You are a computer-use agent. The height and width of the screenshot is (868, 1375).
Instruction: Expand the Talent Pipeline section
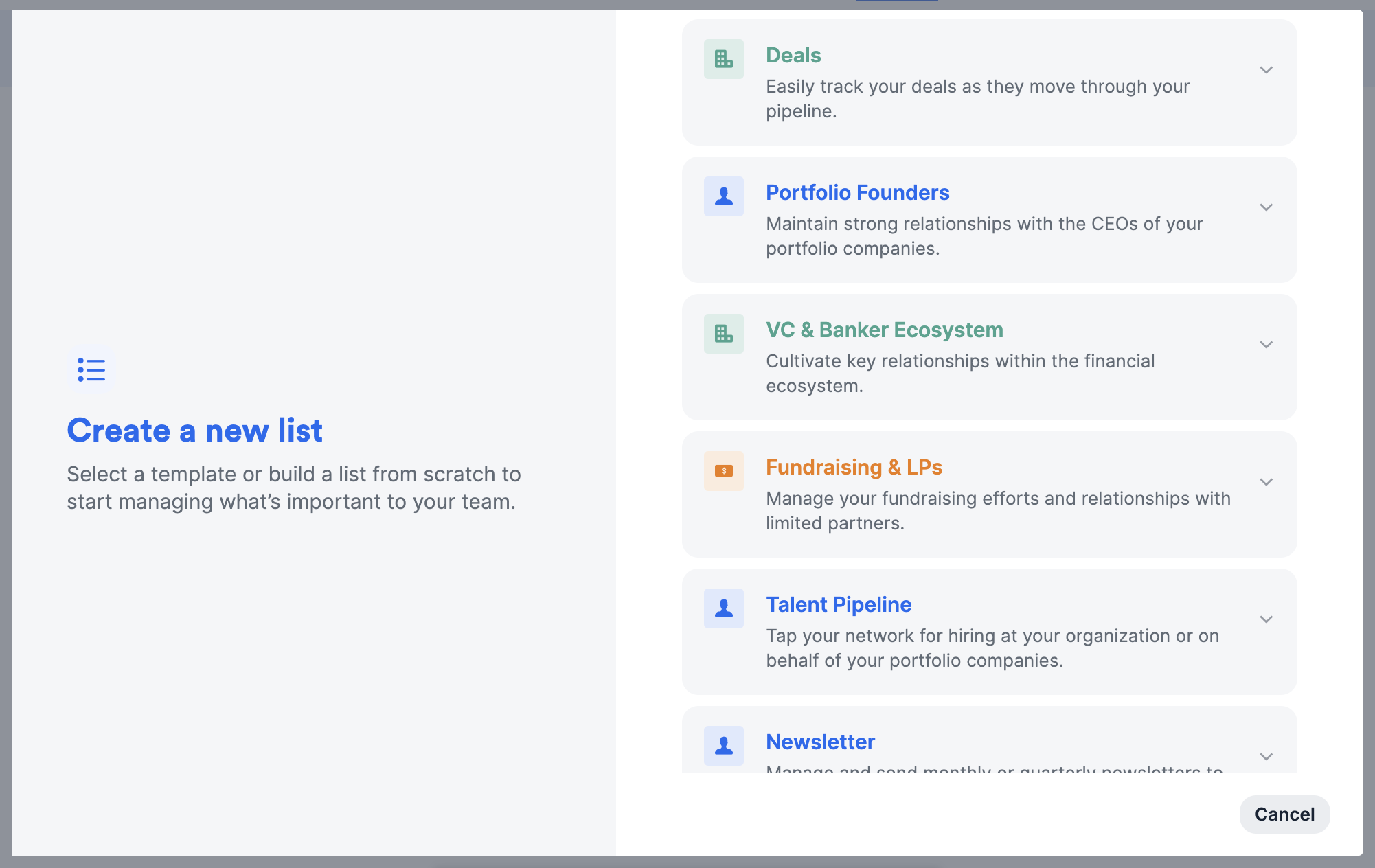pyautogui.click(x=1266, y=619)
